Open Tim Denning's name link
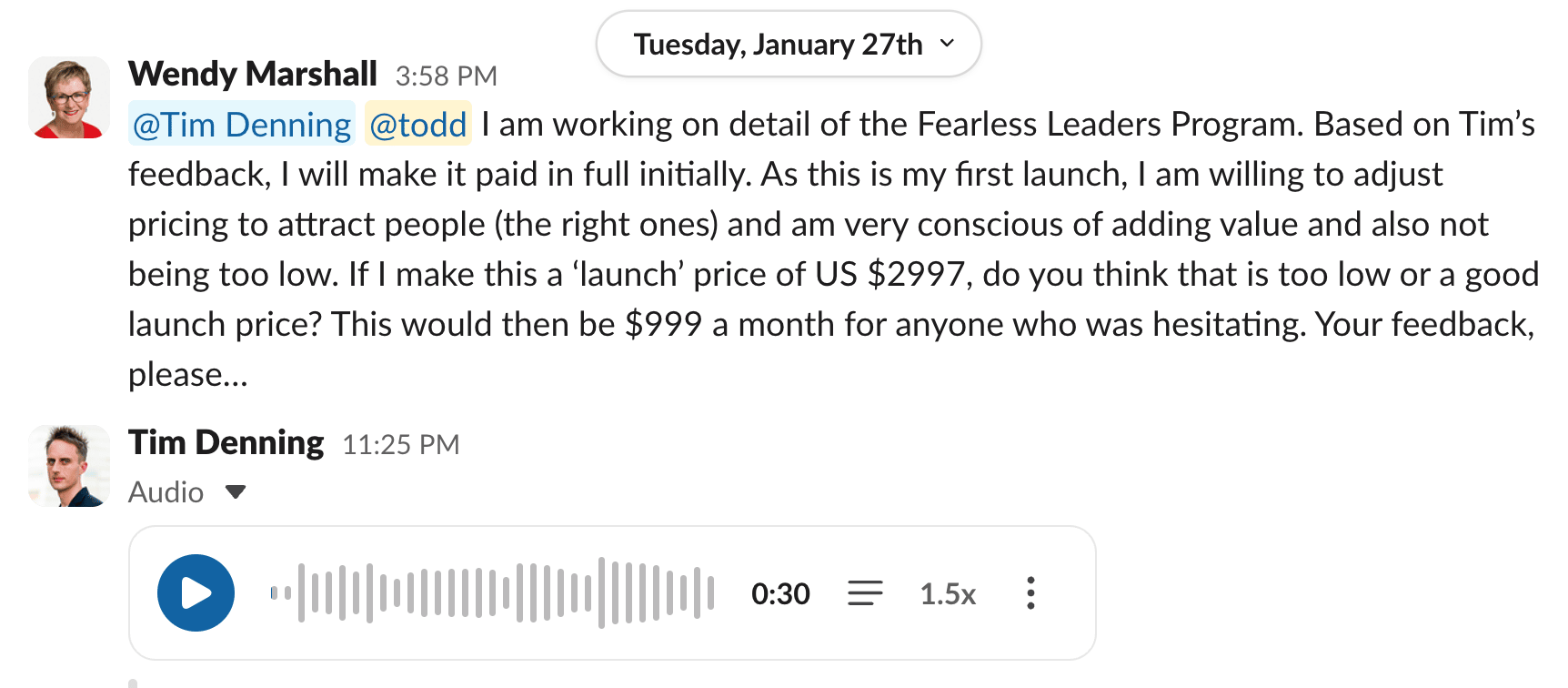 coord(226,442)
